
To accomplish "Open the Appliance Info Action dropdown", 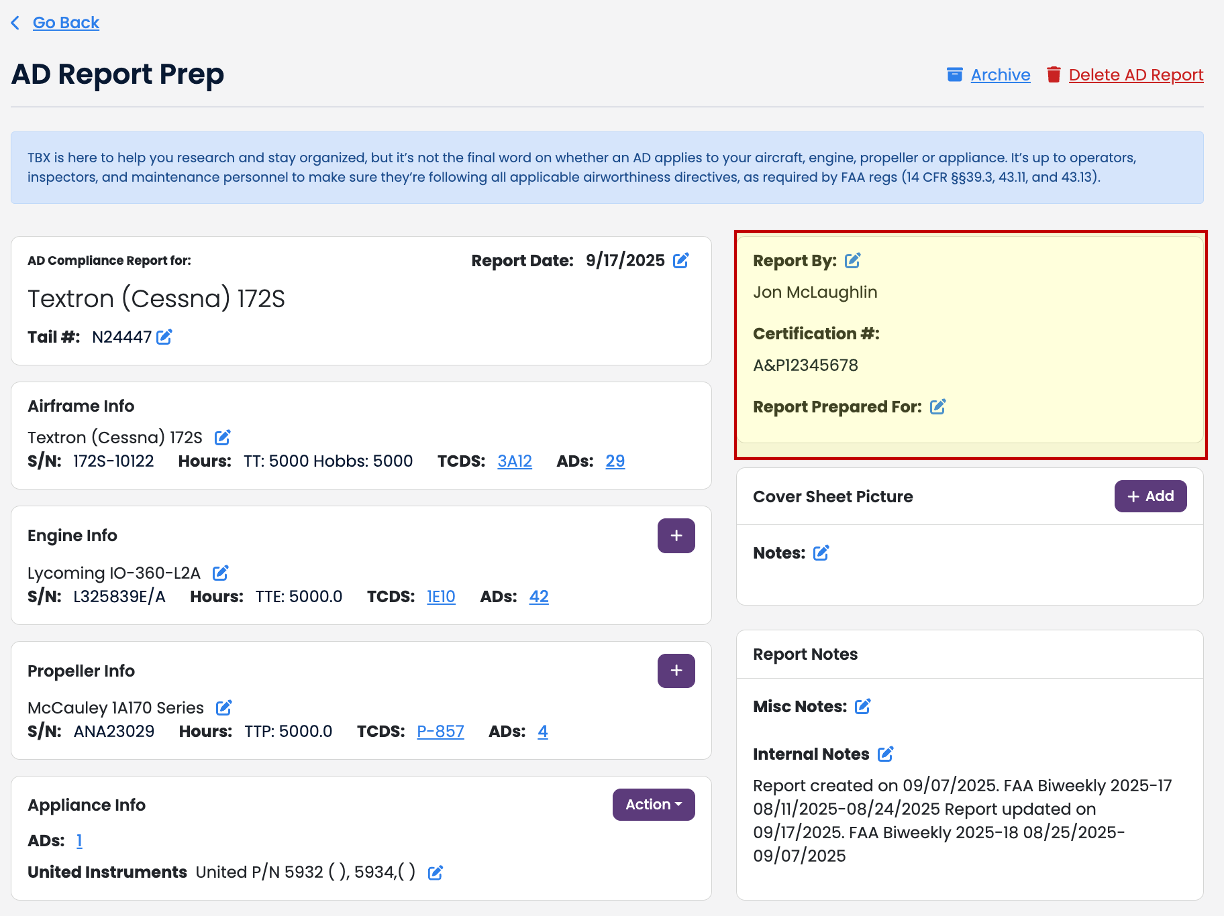I will click(653, 805).
